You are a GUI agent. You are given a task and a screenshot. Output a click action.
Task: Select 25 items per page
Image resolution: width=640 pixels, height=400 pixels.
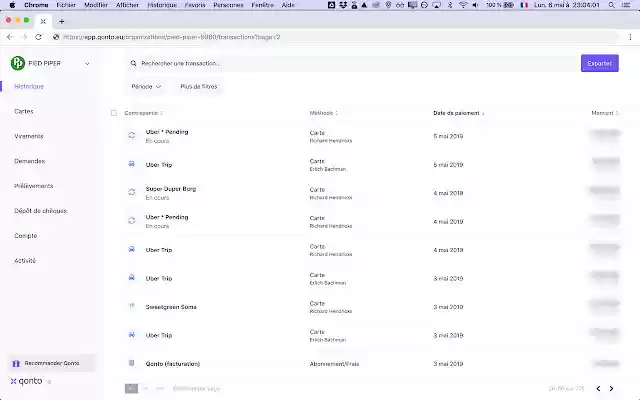(x=131, y=389)
